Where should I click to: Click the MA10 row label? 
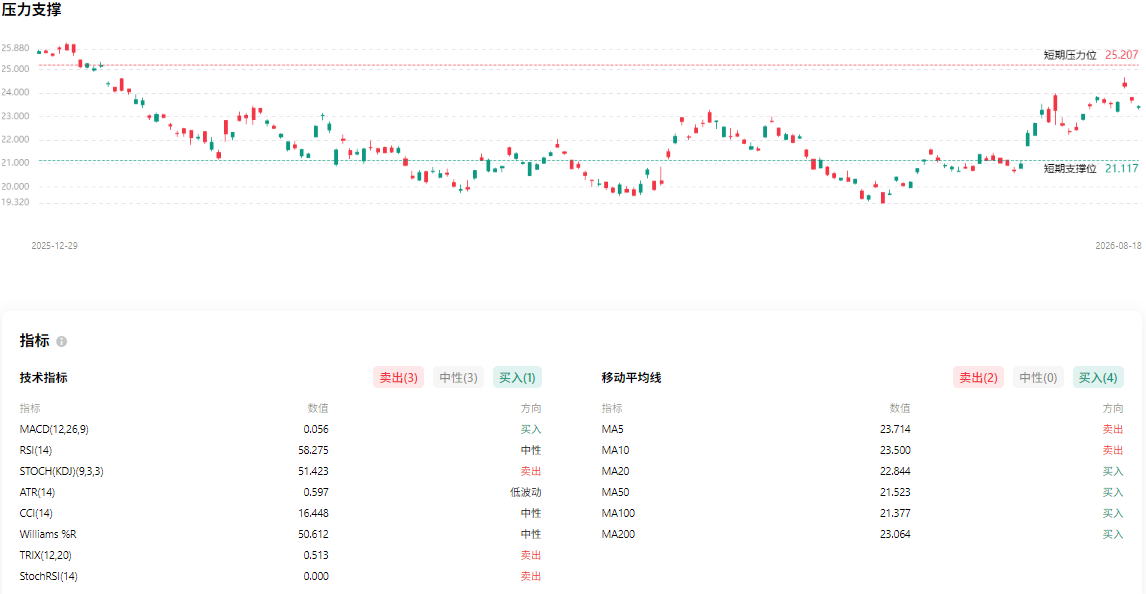[x=615, y=451]
